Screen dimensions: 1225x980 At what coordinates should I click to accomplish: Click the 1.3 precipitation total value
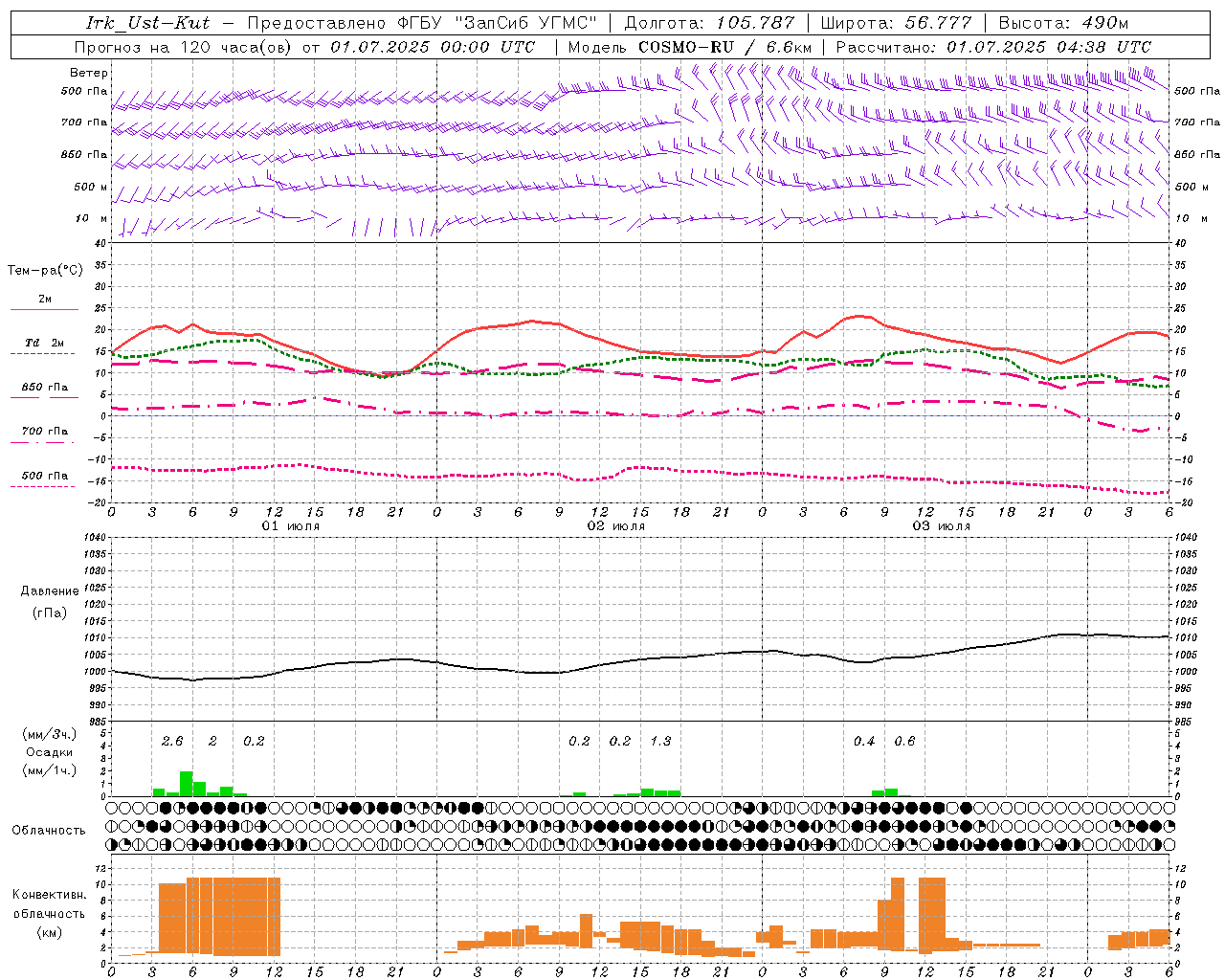[660, 742]
